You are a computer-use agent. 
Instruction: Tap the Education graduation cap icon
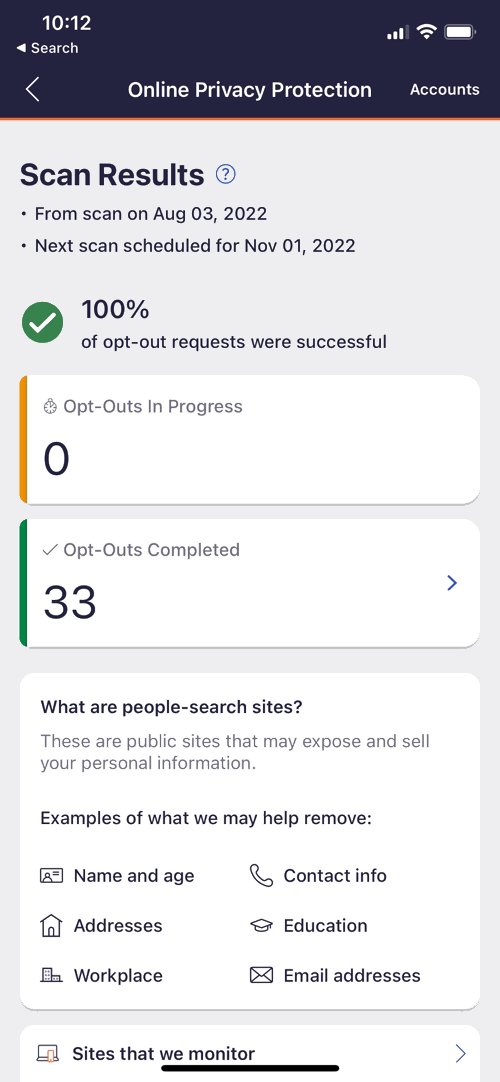(261, 926)
